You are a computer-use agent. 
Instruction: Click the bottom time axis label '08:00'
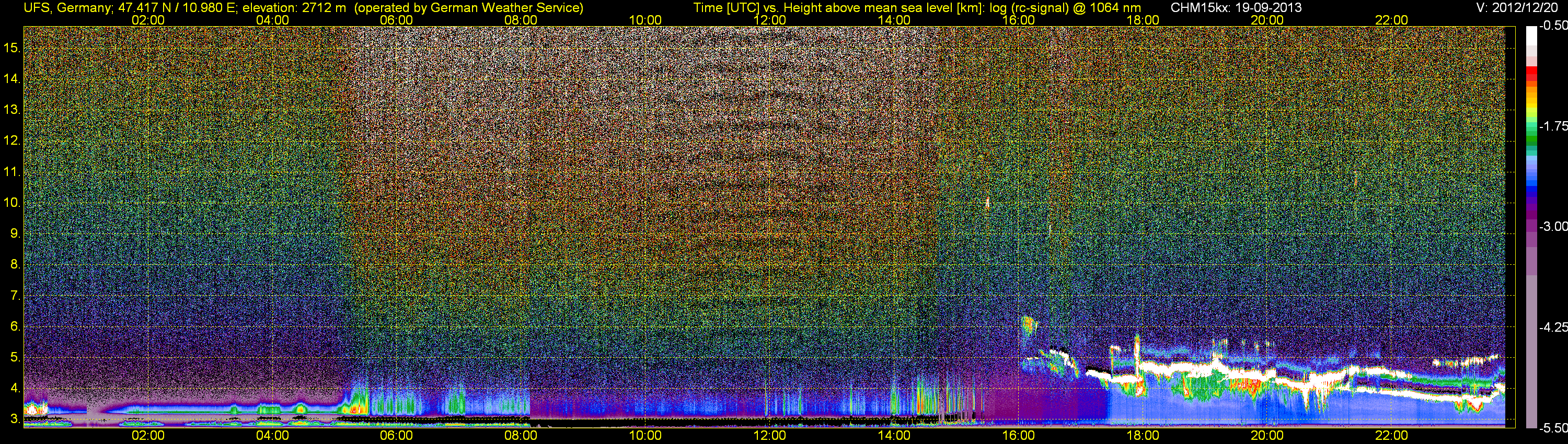[521, 436]
